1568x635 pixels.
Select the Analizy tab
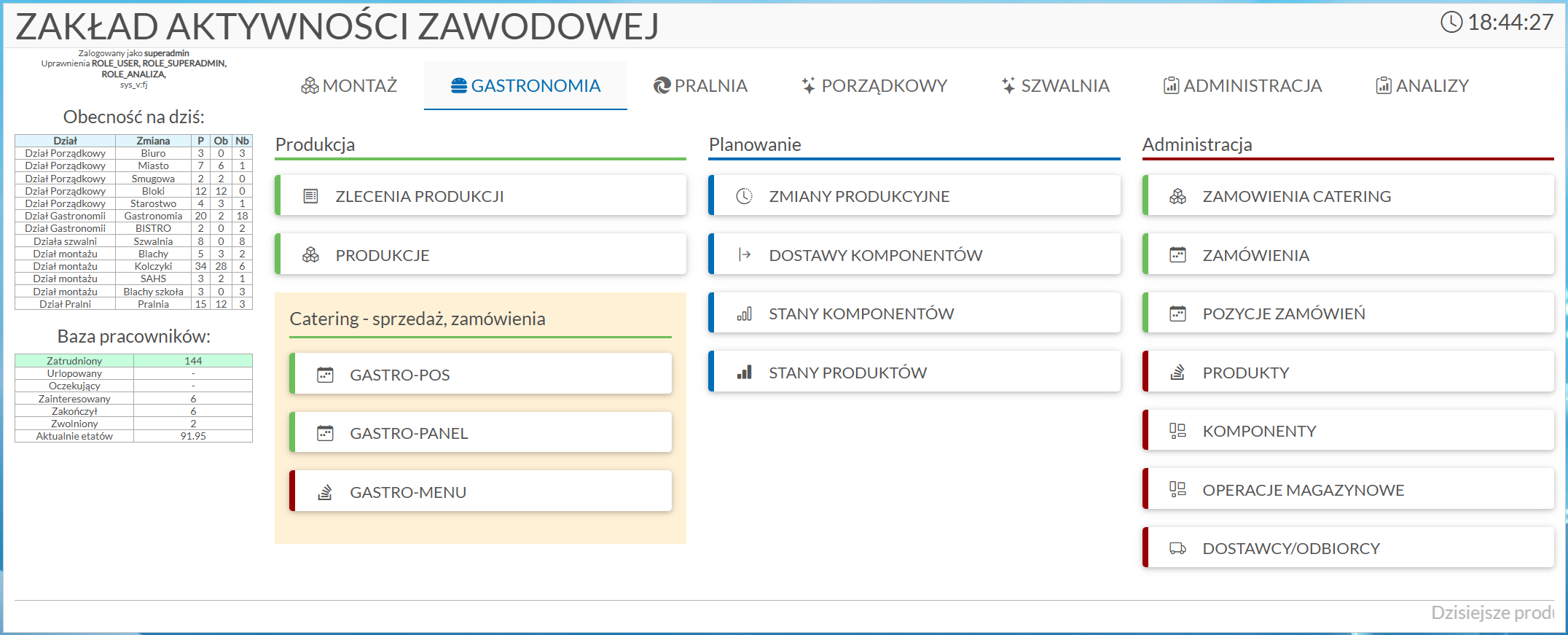[x=1422, y=86]
